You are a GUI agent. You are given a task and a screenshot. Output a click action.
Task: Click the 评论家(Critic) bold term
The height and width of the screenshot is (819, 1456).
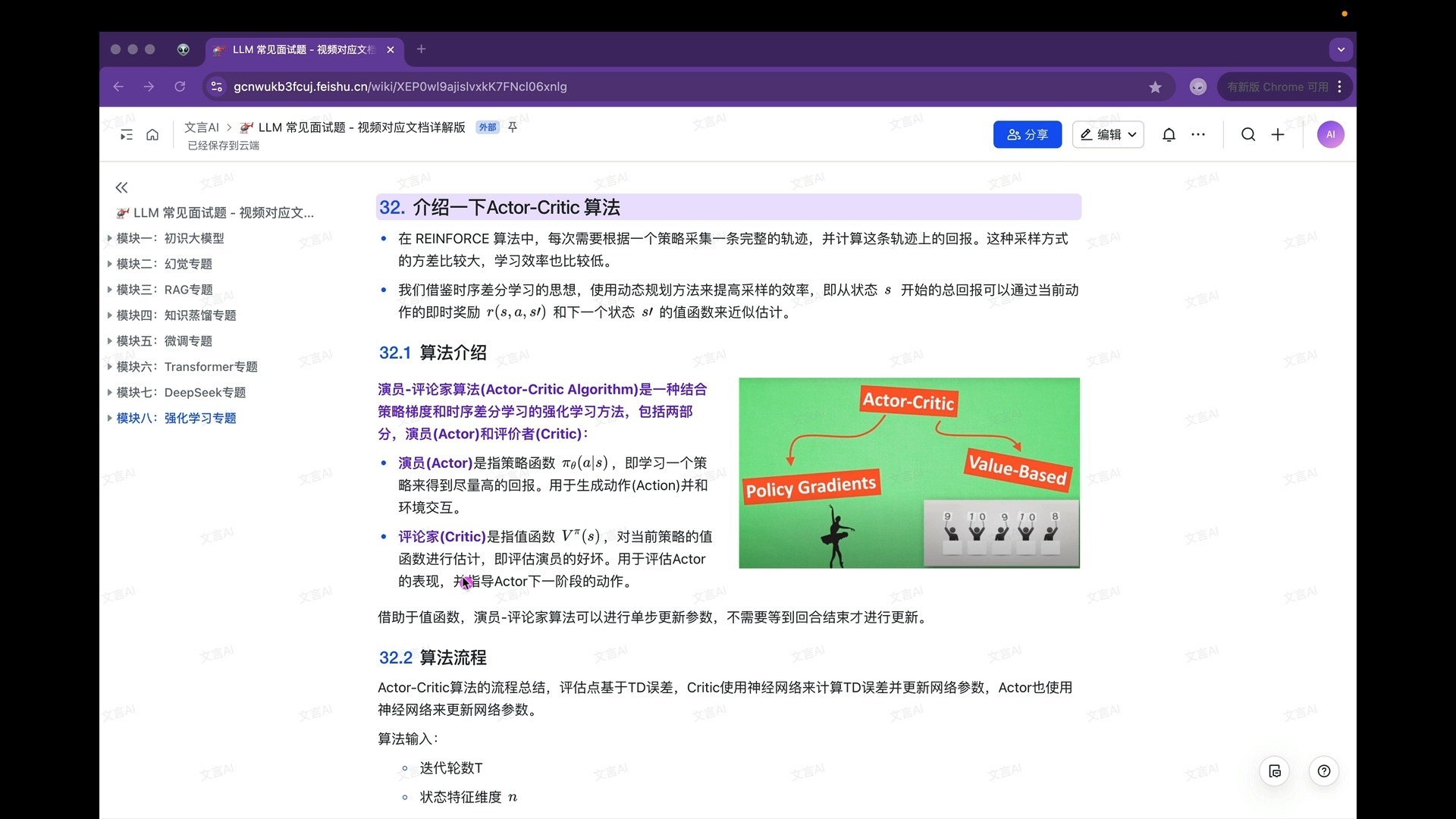[442, 537]
